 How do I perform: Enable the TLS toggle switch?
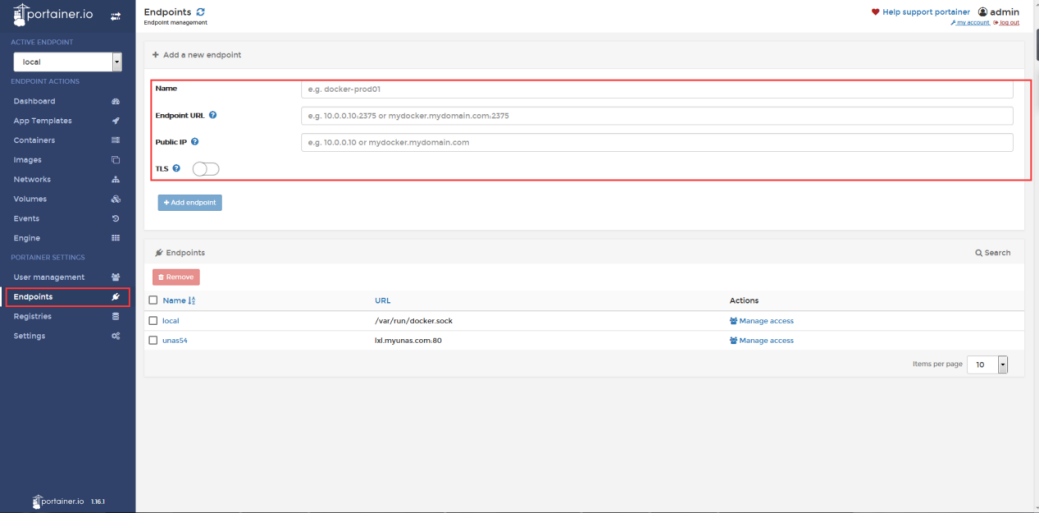pyautogui.click(x=205, y=169)
